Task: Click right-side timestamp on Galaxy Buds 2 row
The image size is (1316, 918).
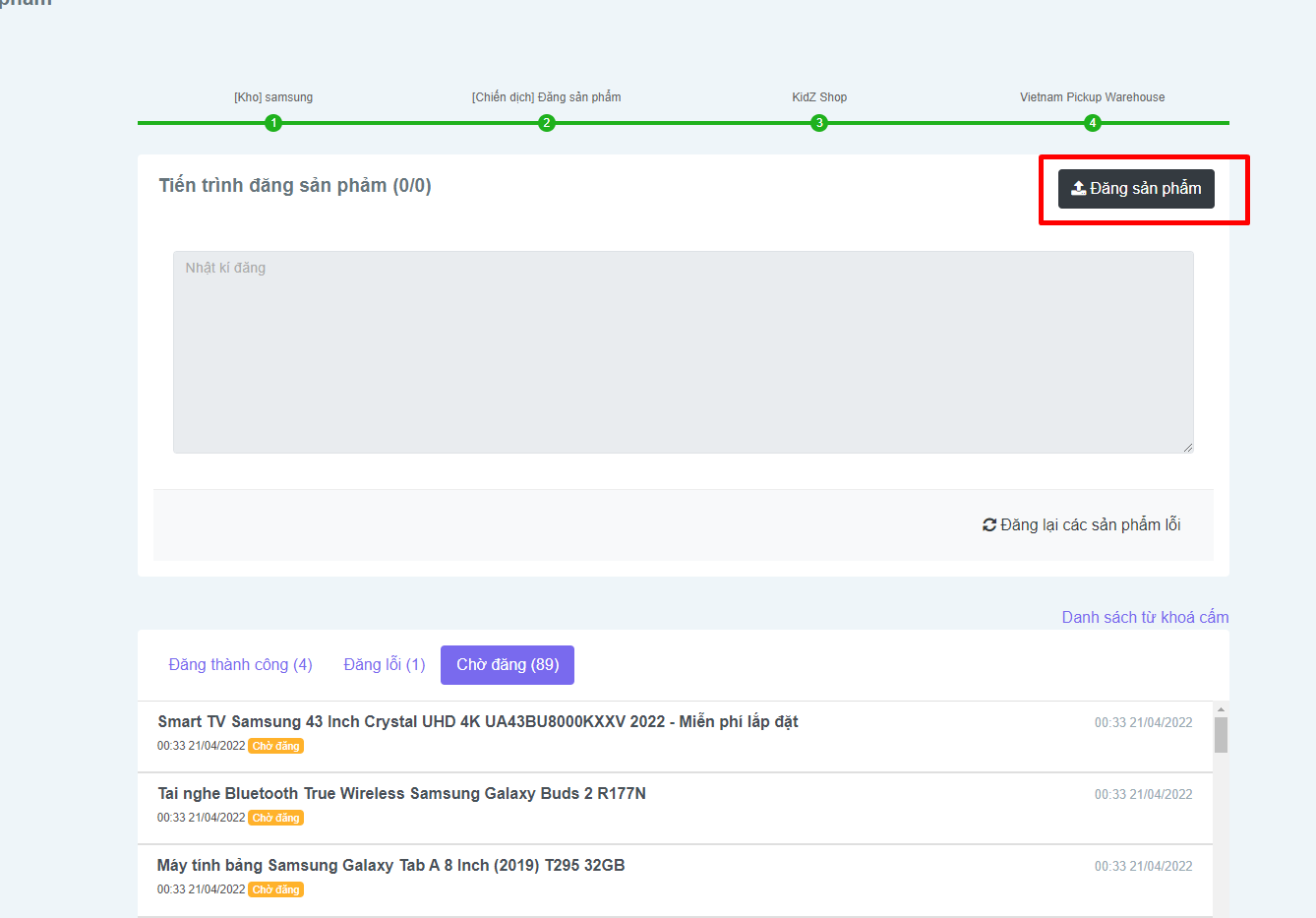Action: [1144, 794]
